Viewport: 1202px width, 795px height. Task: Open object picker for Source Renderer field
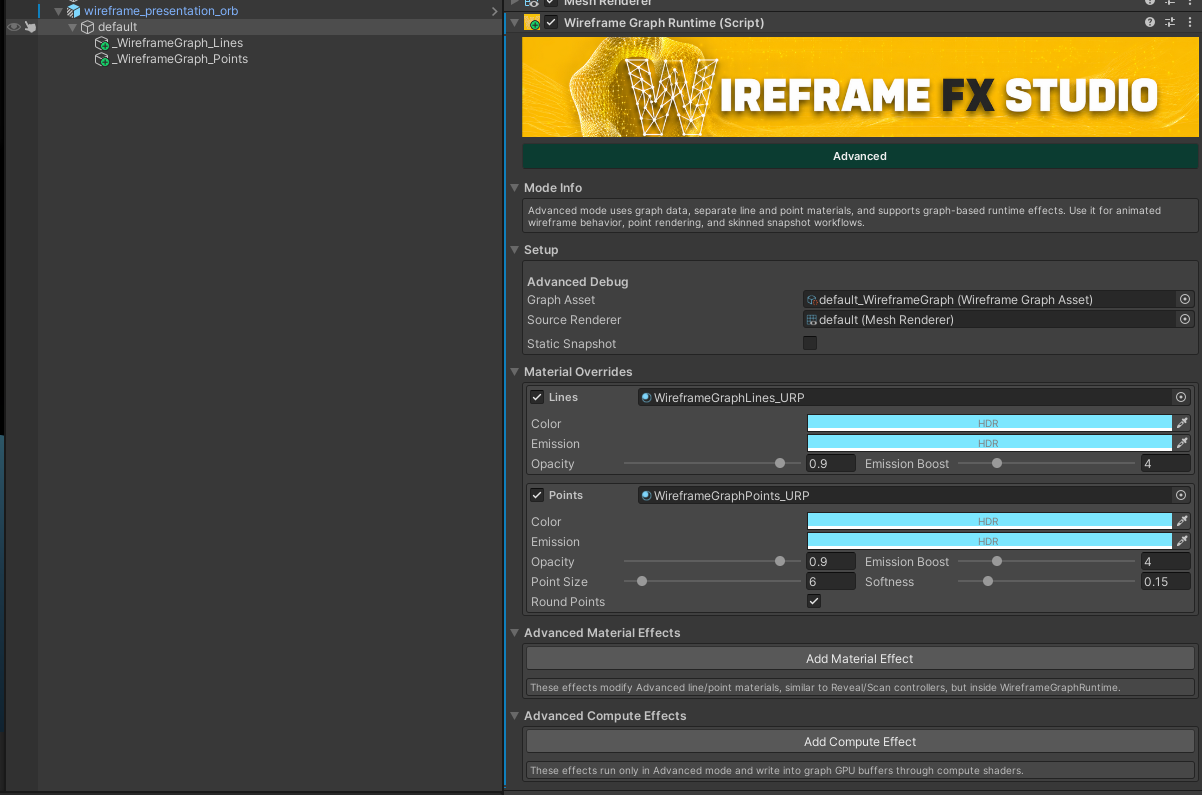click(1185, 319)
